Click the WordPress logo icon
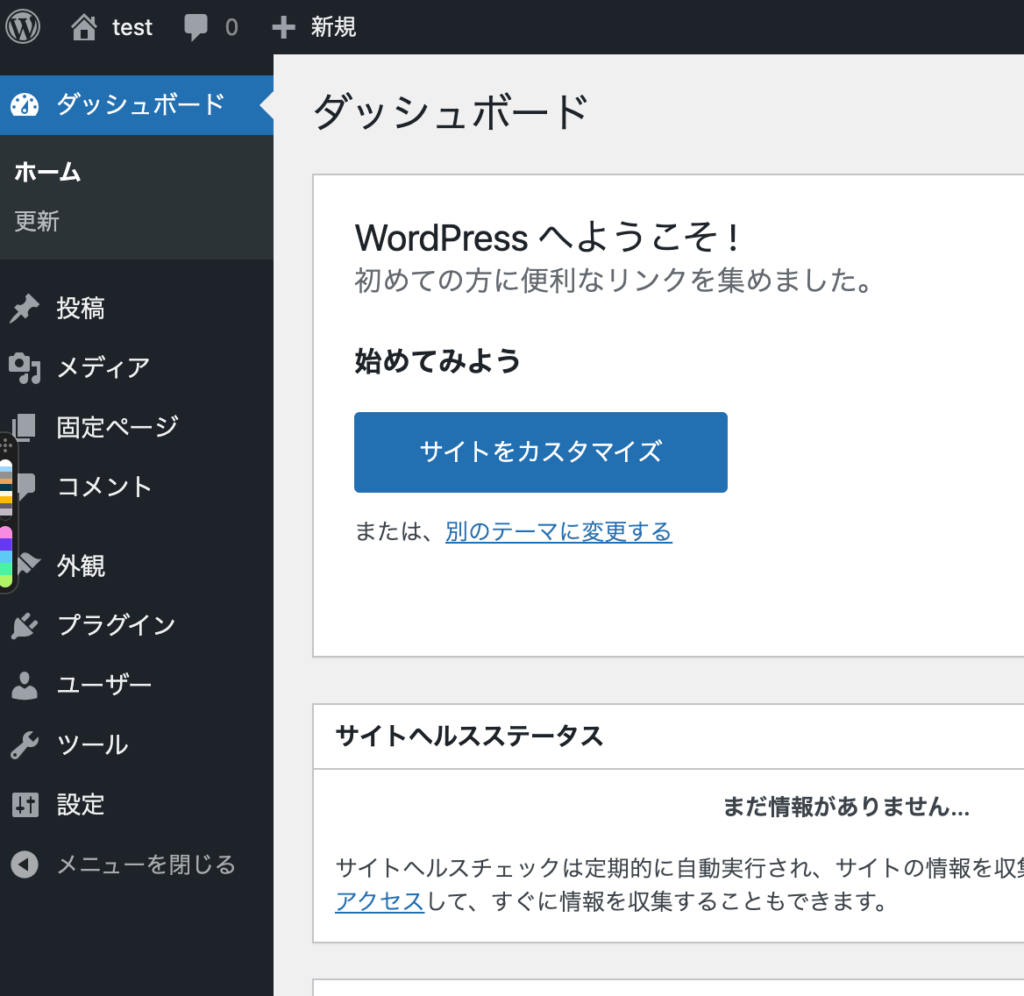 tap(23, 27)
